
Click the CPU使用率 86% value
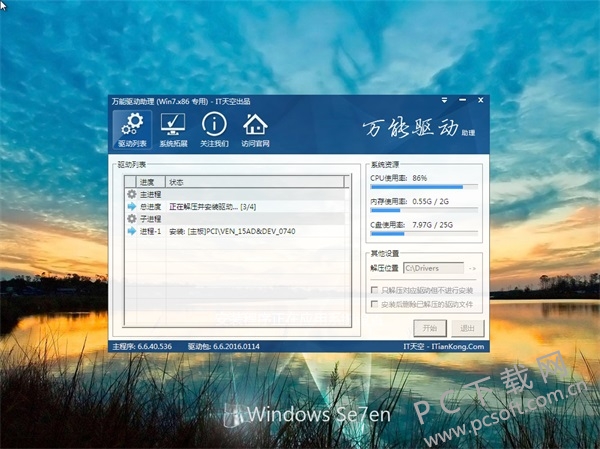coord(419,178)
